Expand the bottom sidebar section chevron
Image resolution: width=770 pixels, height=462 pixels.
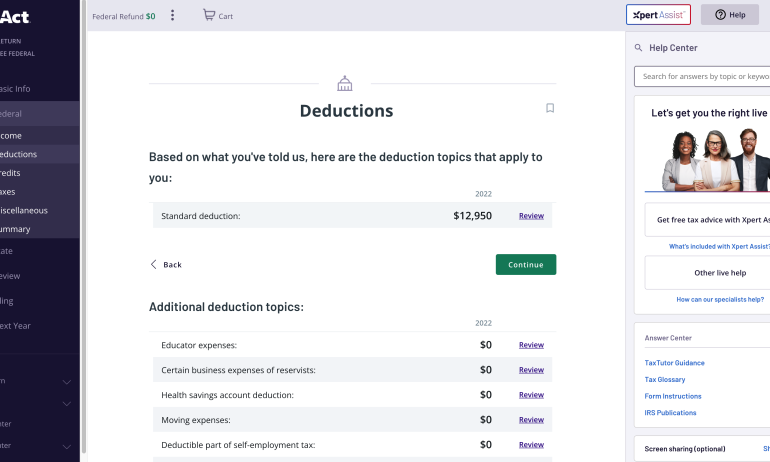pos(67,446)
